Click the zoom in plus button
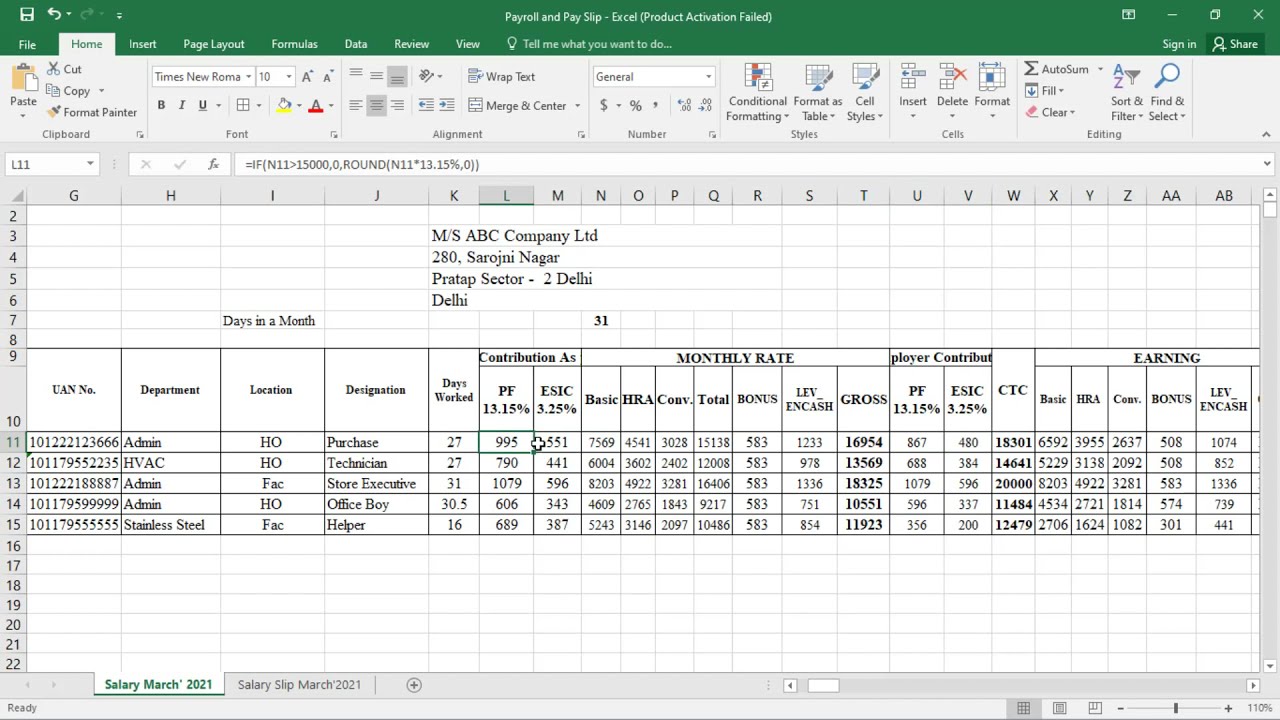 pos(1228,708)
